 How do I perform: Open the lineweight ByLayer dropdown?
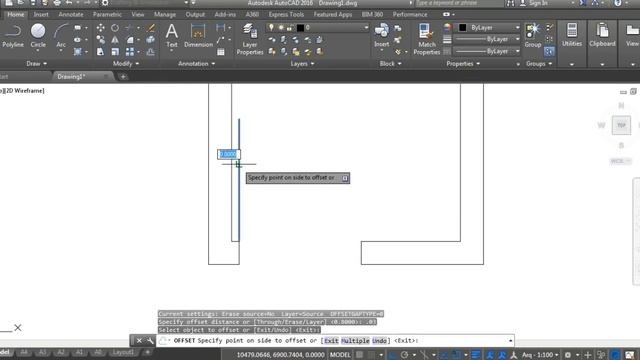click(488, 40)
